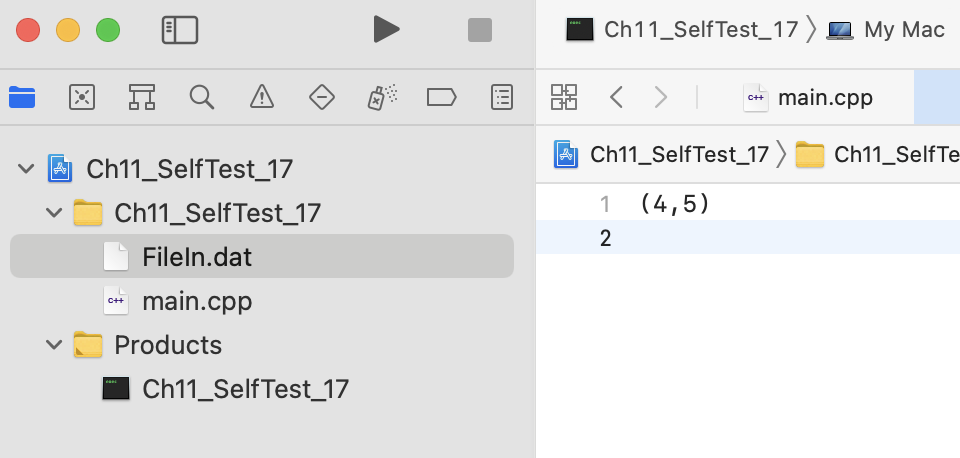
Task: Select main.cpp in the project navigator
Action: tap(196, 301)
